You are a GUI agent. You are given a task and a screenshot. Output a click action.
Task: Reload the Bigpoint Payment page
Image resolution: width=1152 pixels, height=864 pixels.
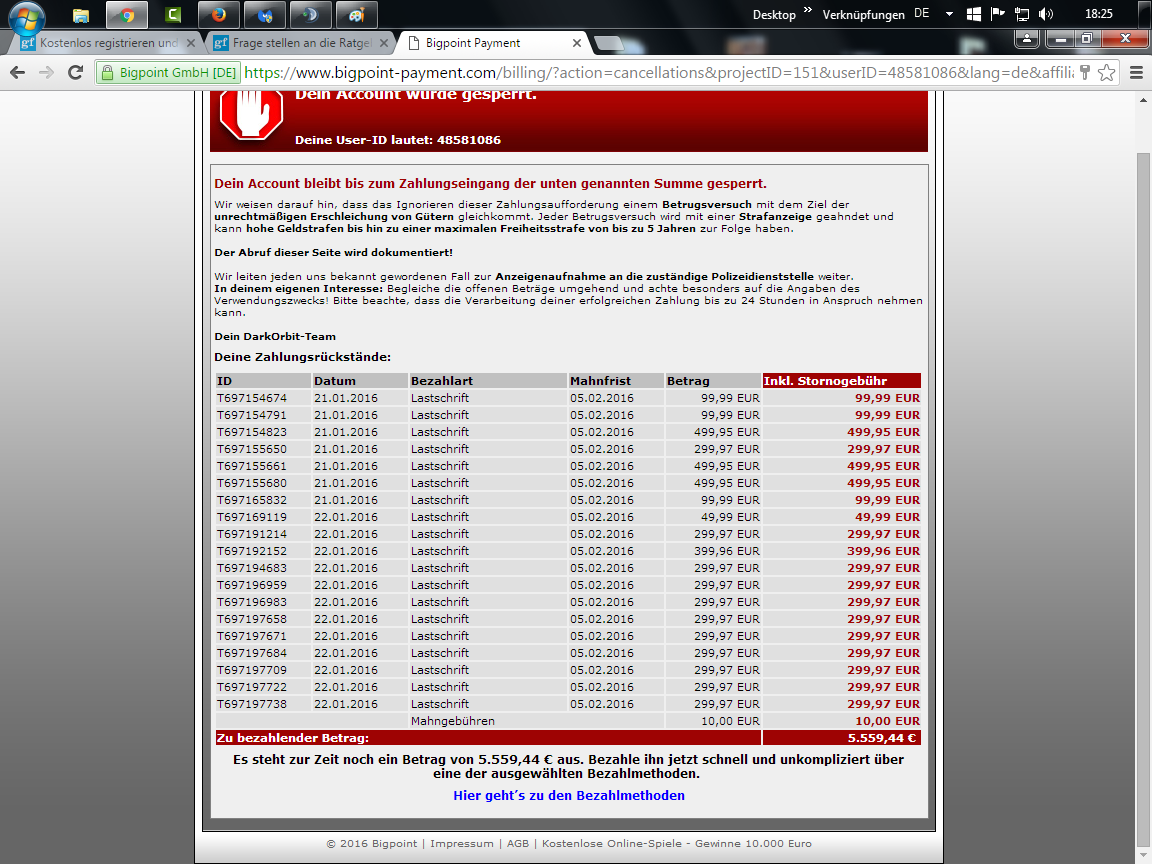[x=75, y=72]
